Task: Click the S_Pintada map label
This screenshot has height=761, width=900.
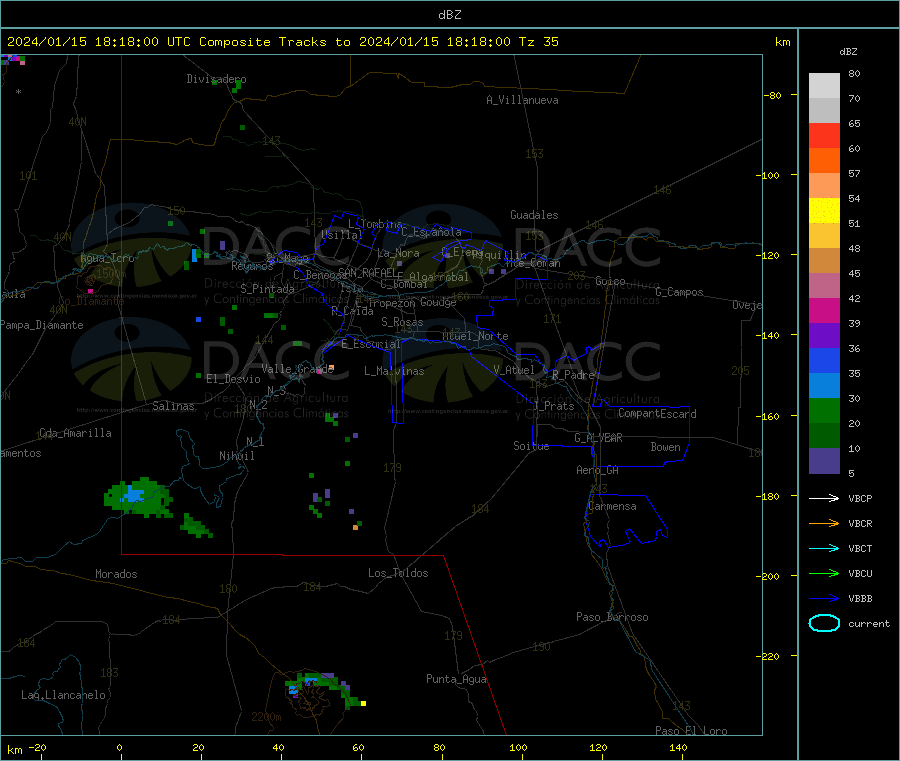Action: (x=267, y=289)
